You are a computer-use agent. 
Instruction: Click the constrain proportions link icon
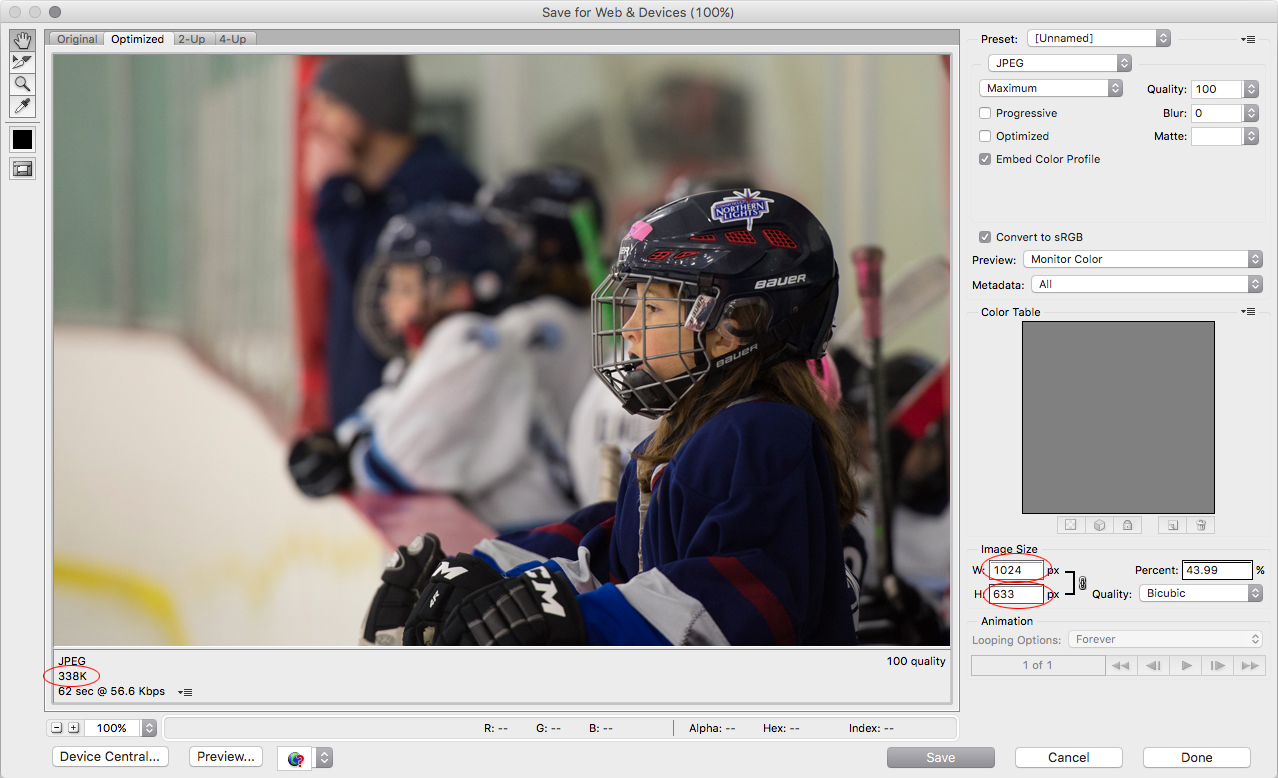[x=1082, y=583]
